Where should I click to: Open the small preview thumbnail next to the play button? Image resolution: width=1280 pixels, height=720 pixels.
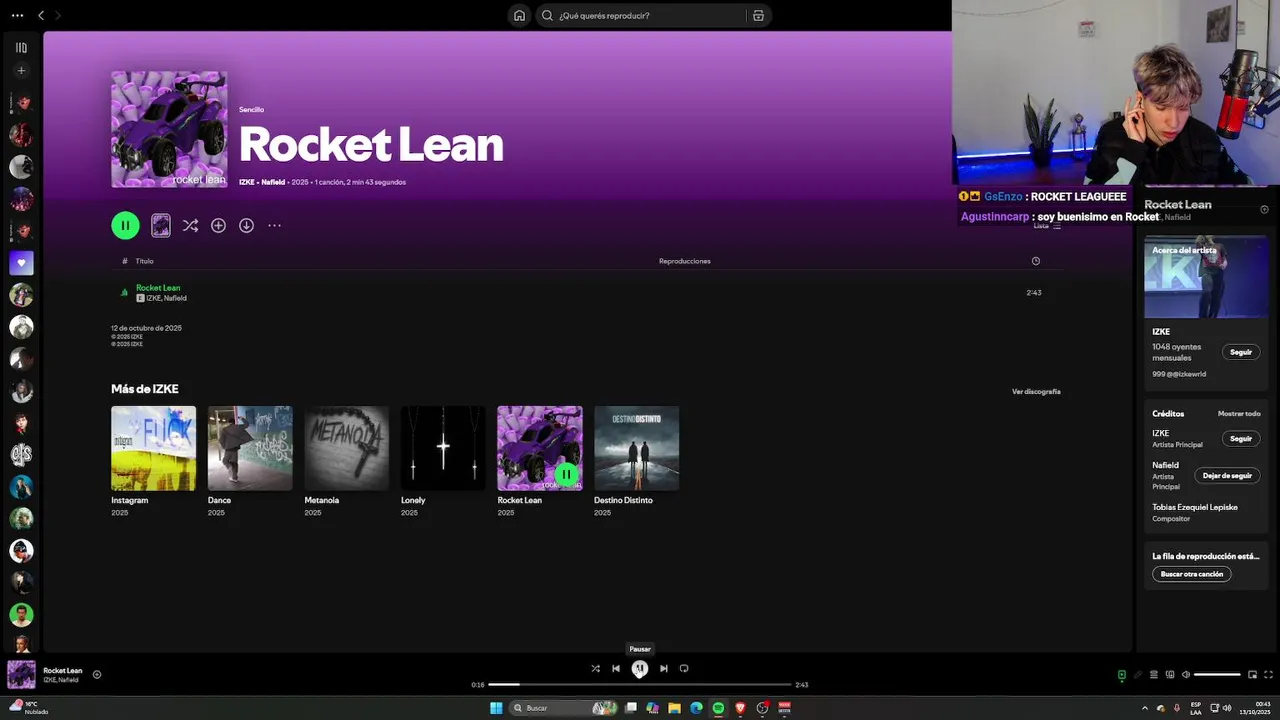click(160, 226)
